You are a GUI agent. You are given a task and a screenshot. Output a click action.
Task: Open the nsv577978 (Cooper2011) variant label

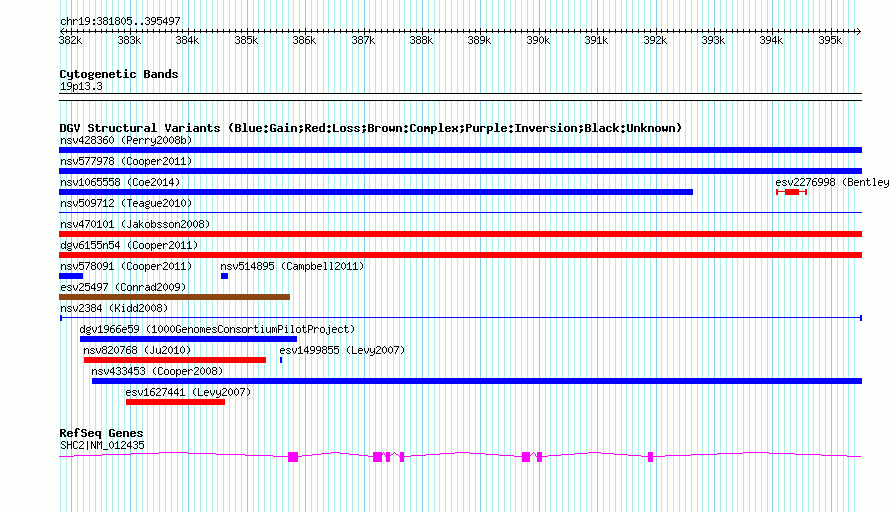[126, 161]
